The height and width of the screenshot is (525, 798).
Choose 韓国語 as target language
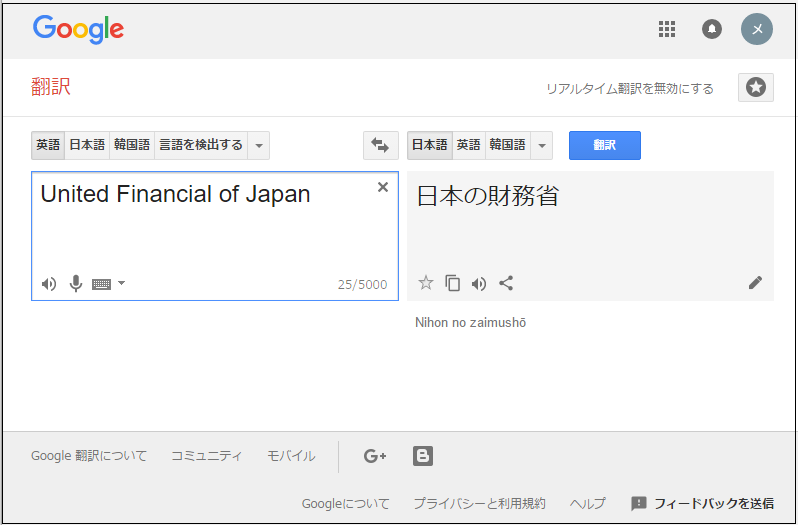[507, 145]
